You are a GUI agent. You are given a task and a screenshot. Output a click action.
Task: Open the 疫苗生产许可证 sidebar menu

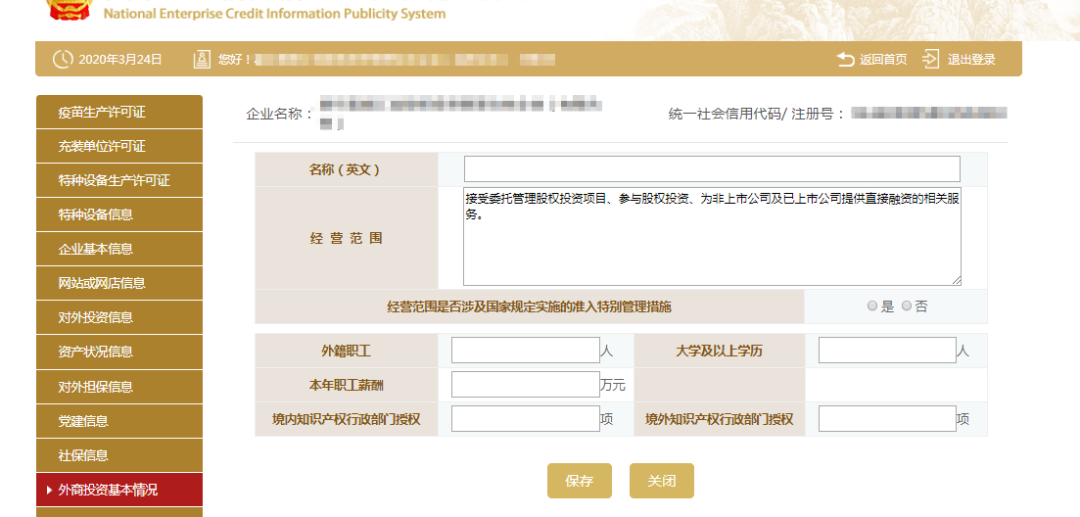pos(118,112)
